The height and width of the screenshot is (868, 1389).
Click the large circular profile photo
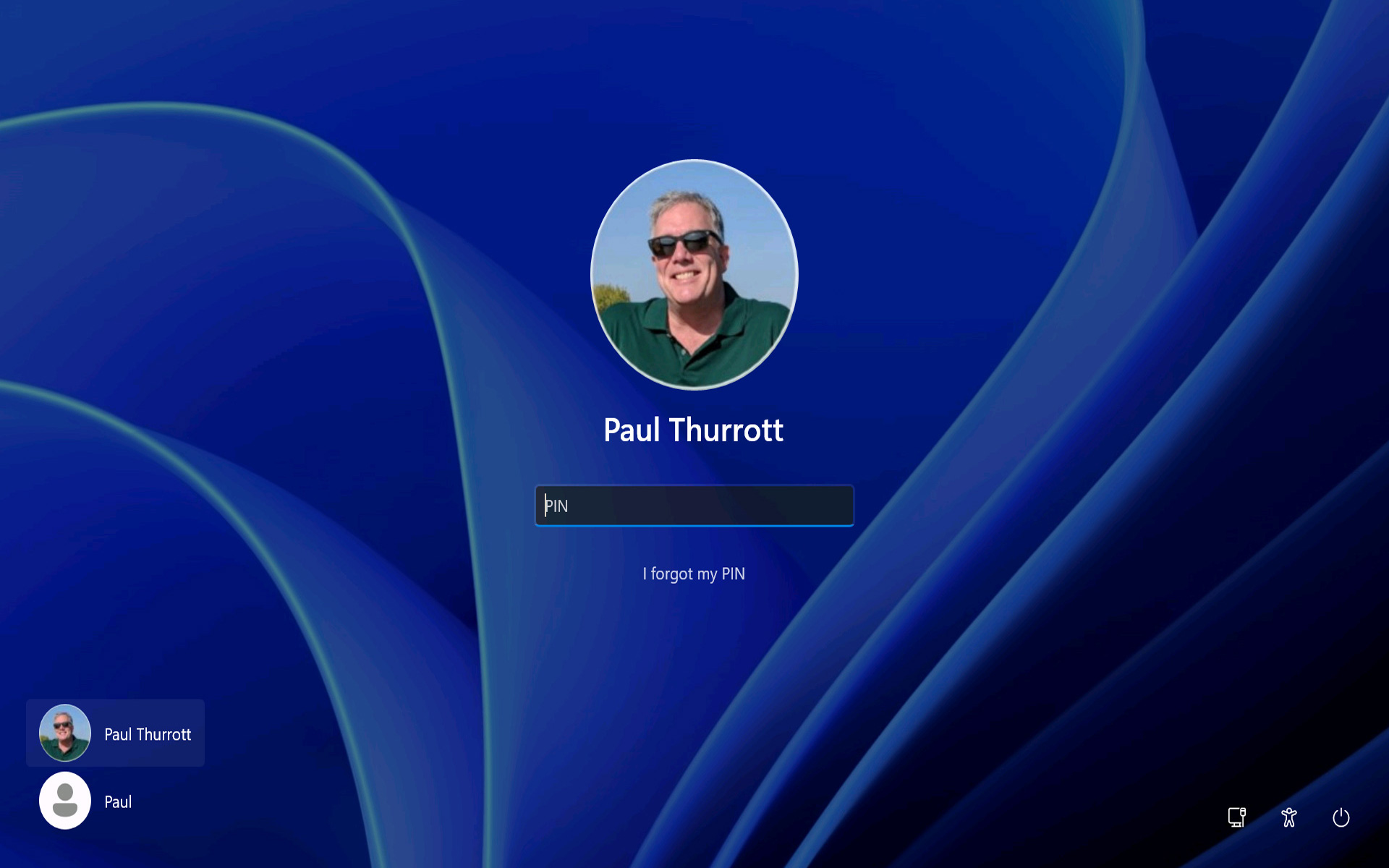coord(694,275)
